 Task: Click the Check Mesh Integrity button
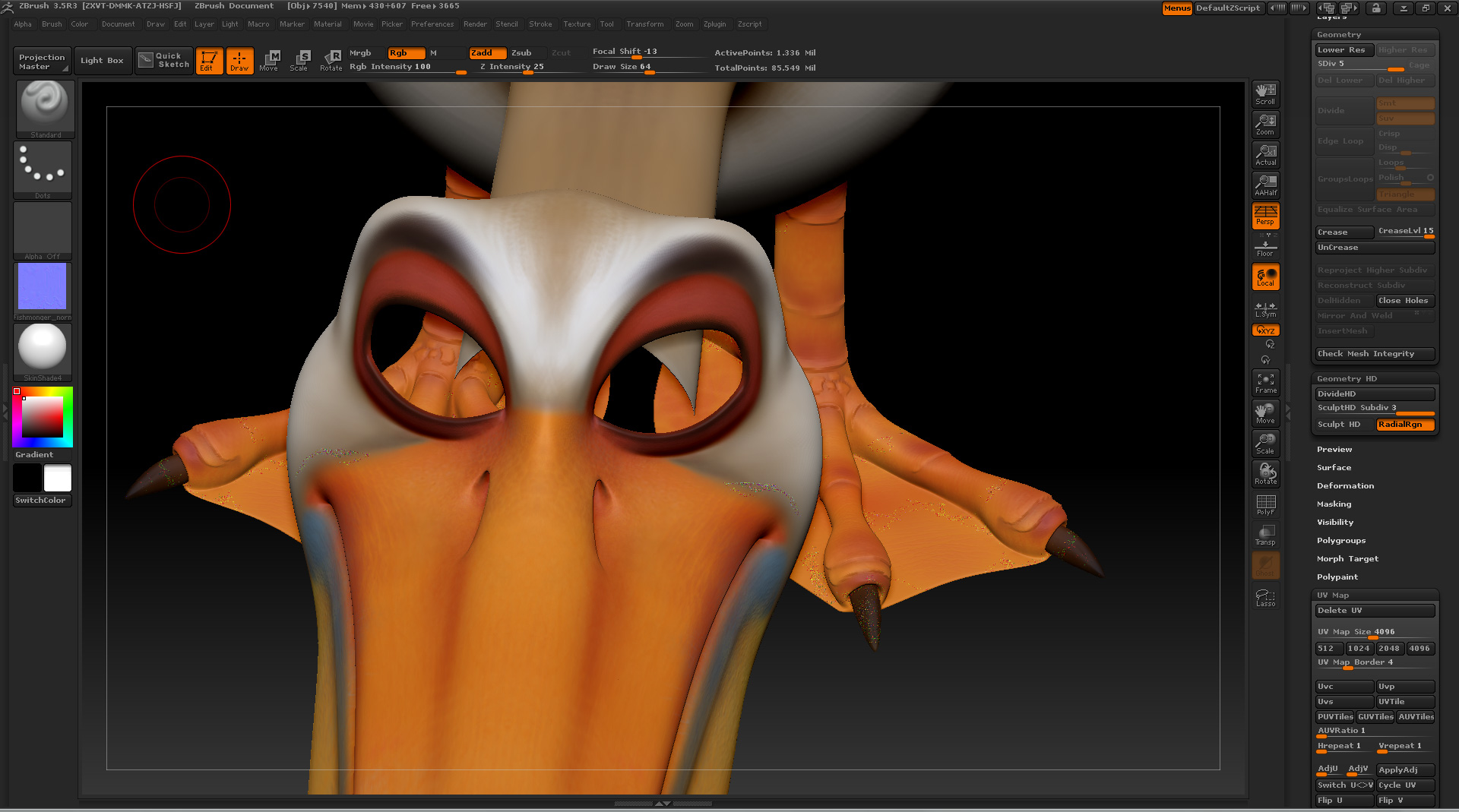(1374, 354)
